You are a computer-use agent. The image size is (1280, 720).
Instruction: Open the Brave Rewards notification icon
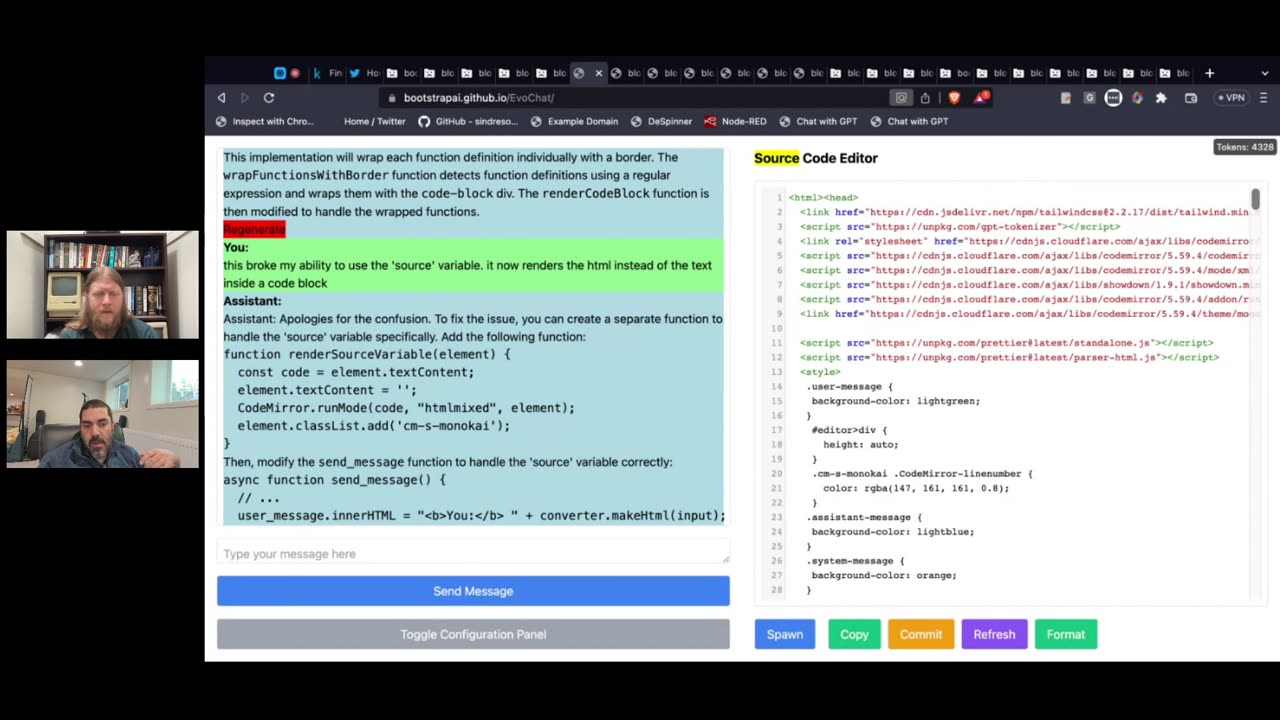(982, 98)
